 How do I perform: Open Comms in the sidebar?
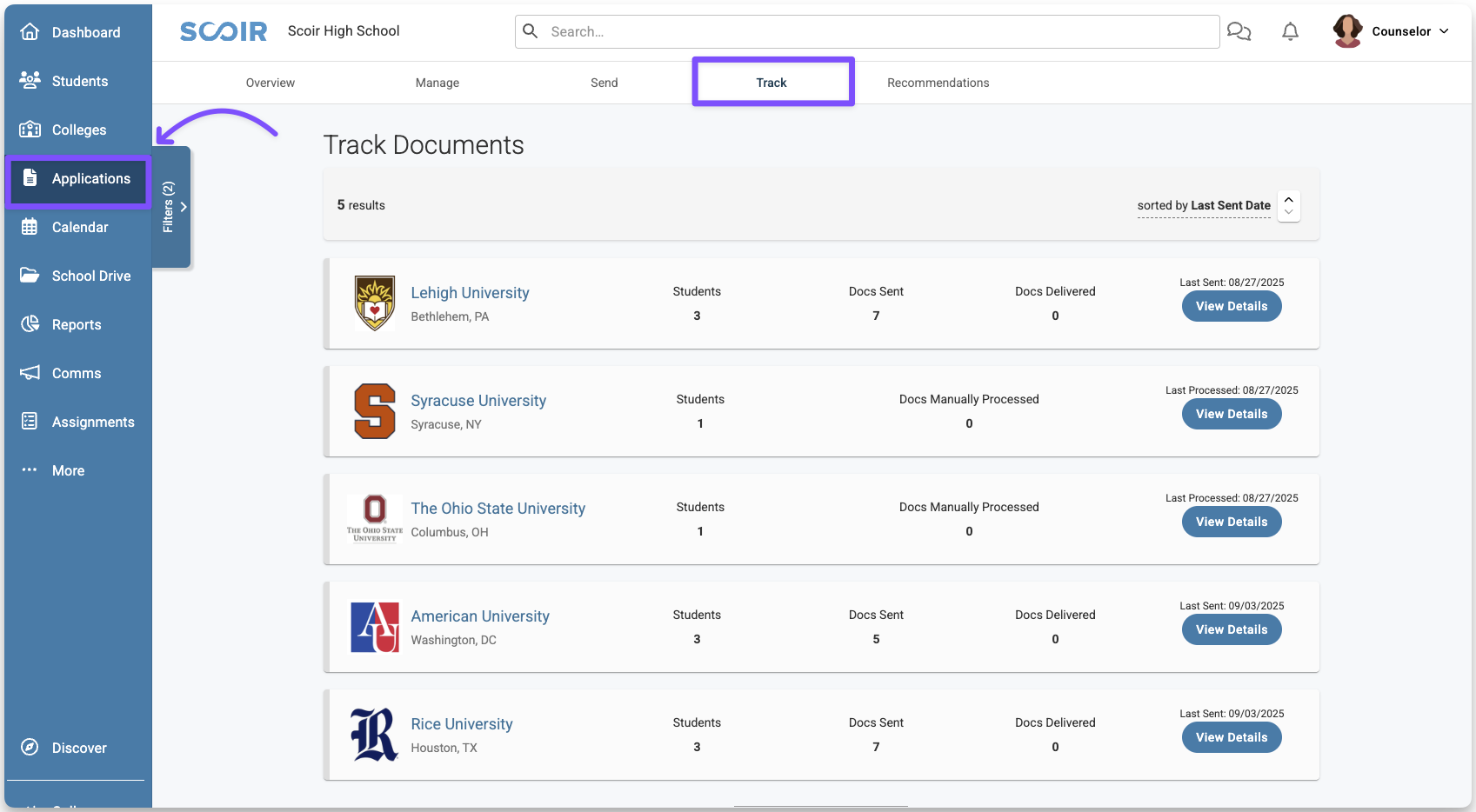(x=78, y=373)
